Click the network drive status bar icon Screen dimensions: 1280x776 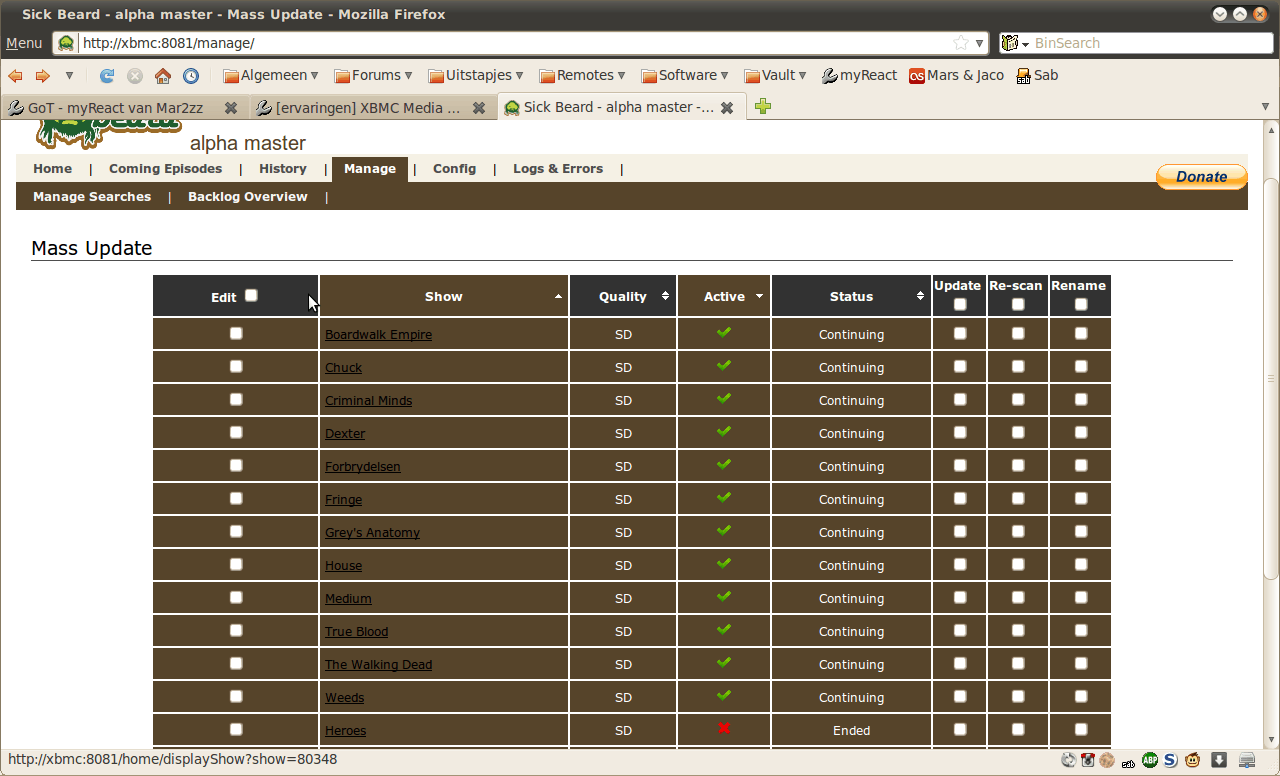click(1246, 760)
